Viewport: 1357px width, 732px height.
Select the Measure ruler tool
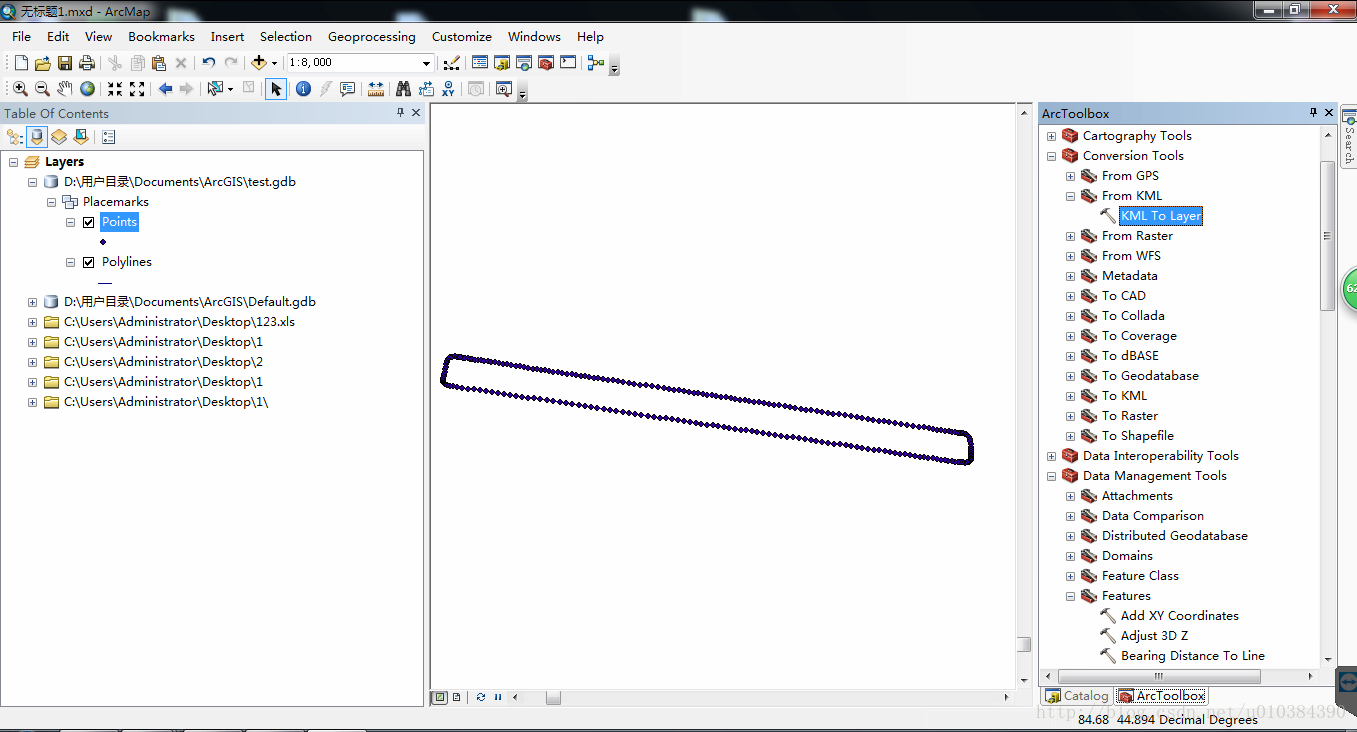pos(376,89)
